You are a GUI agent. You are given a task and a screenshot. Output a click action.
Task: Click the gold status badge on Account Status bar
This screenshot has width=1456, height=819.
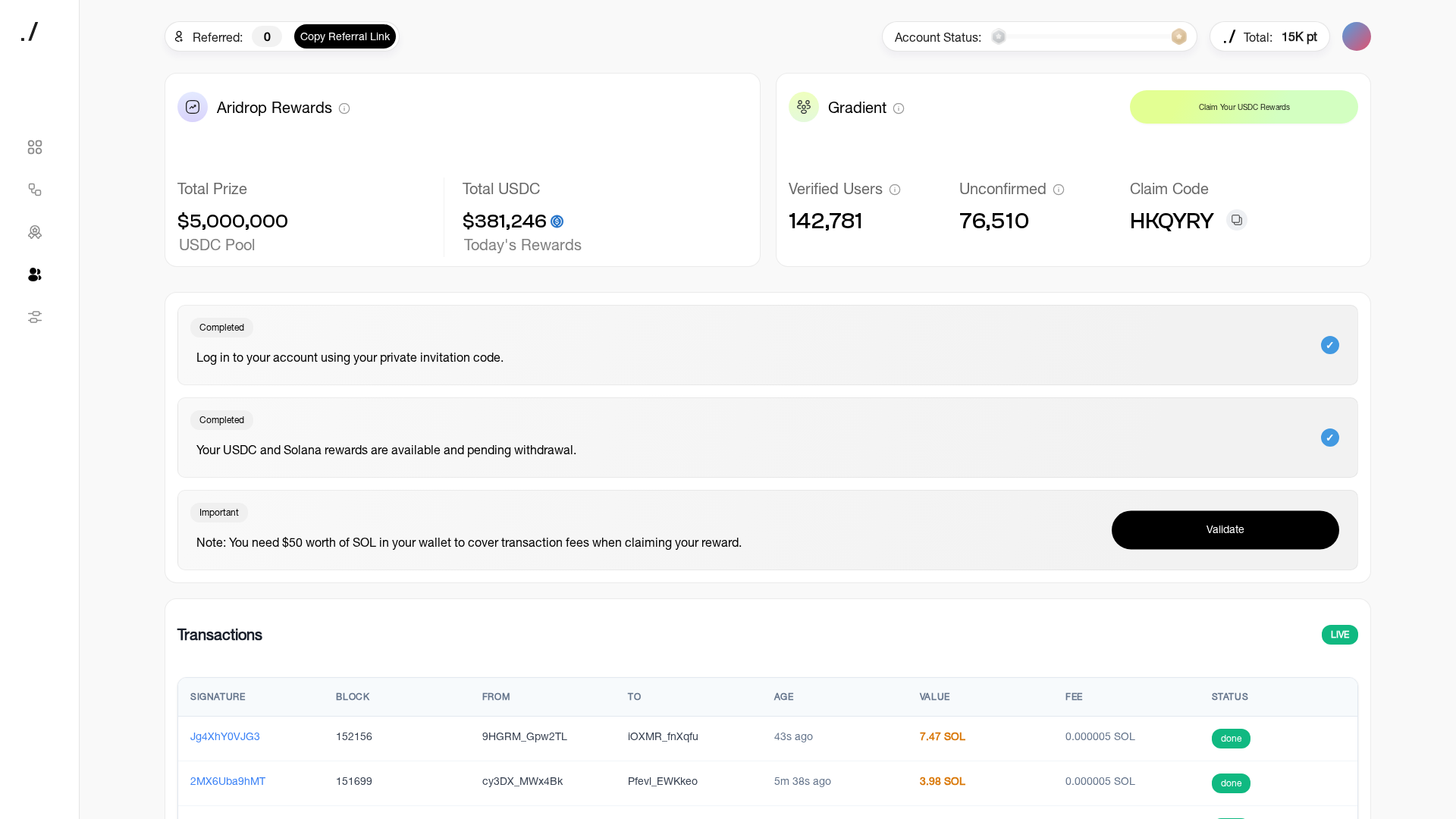tap(1179, 36)
